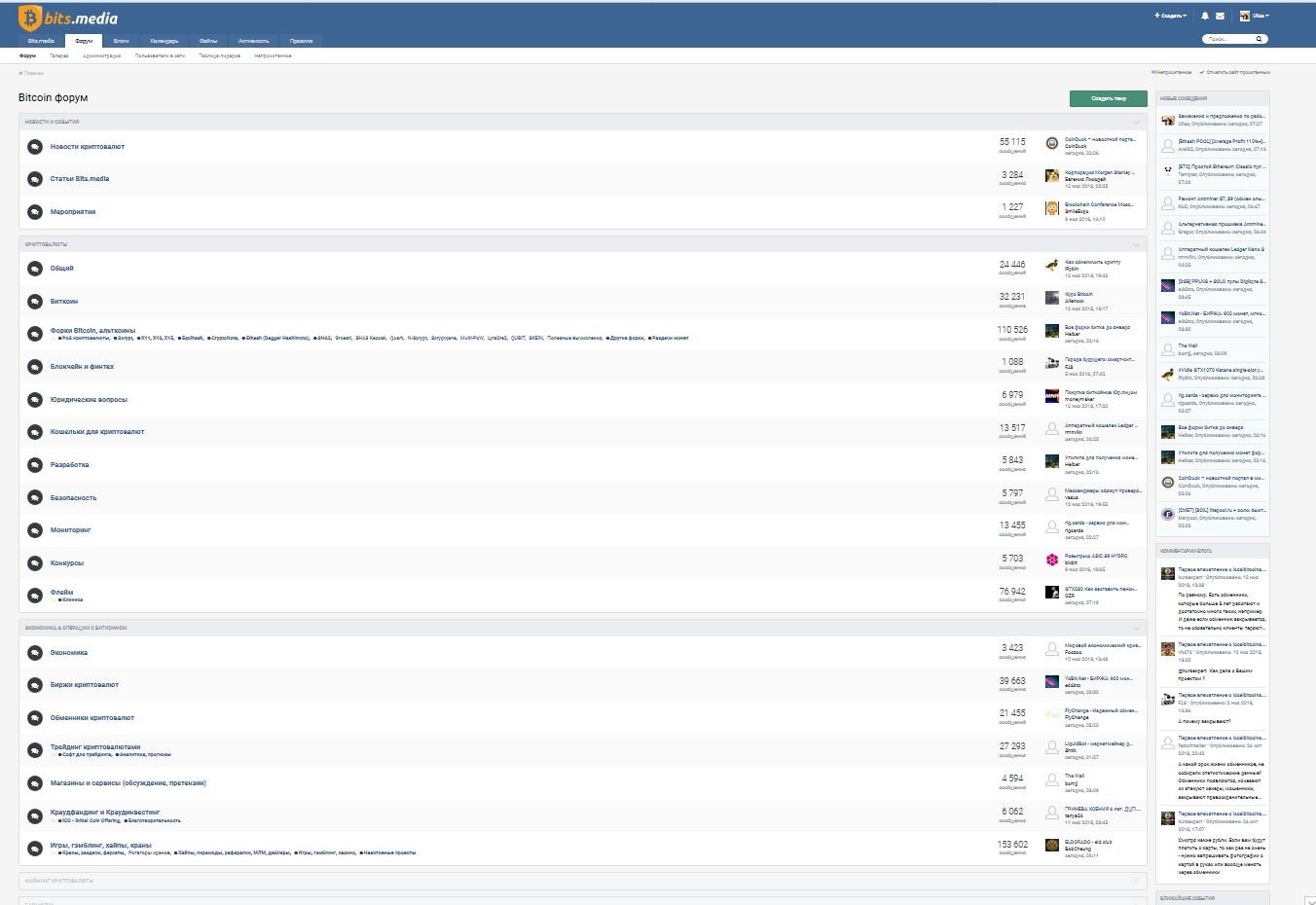
Task: Switch to the Bits.media main tab
Action: [41, 41]
